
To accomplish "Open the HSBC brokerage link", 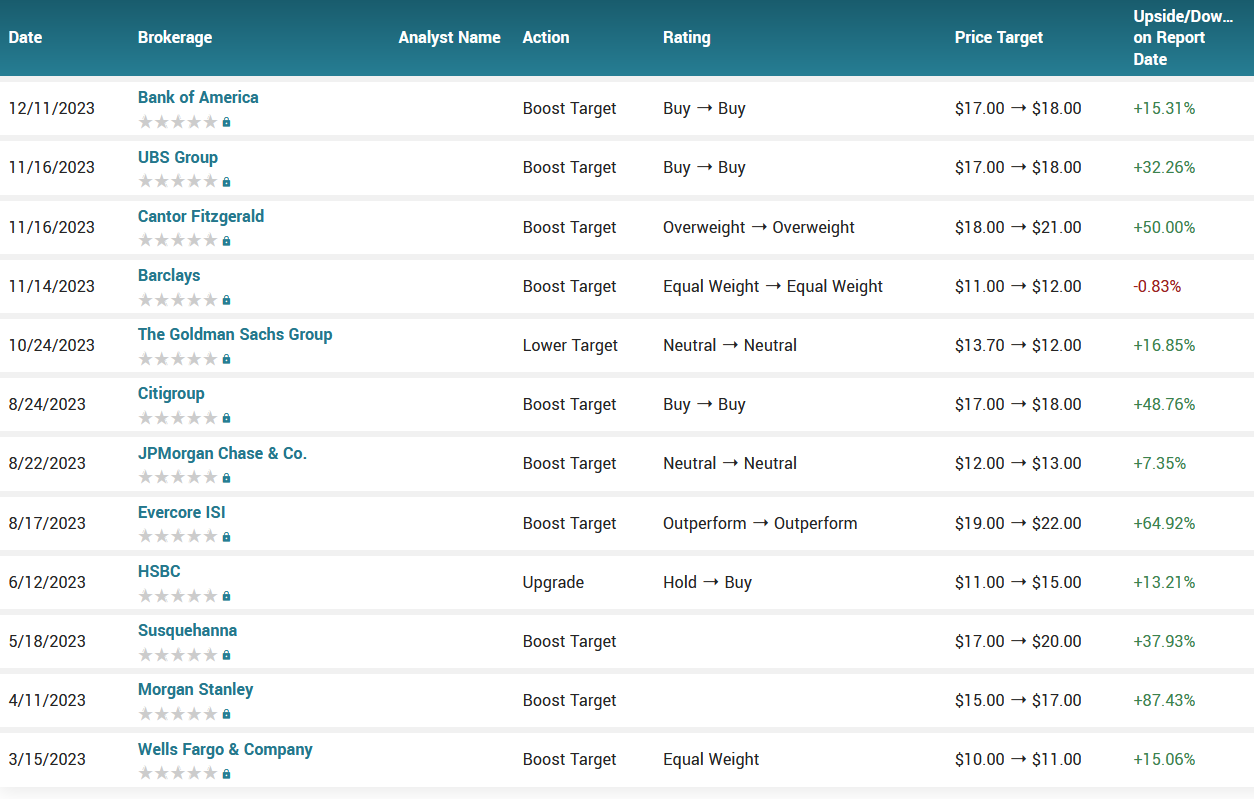I will tap(159, 571).
